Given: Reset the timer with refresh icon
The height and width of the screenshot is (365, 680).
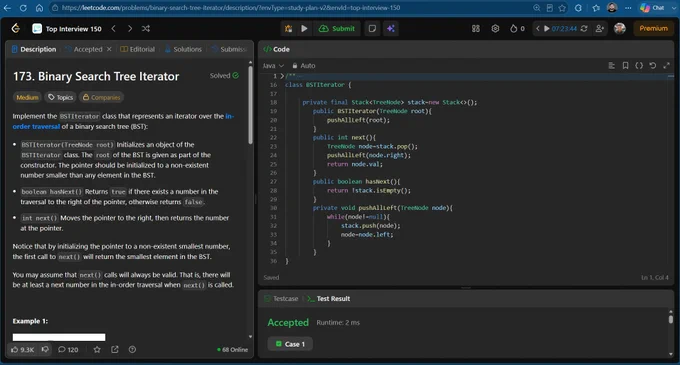Looking at the screenshot, I should (584, 29).
